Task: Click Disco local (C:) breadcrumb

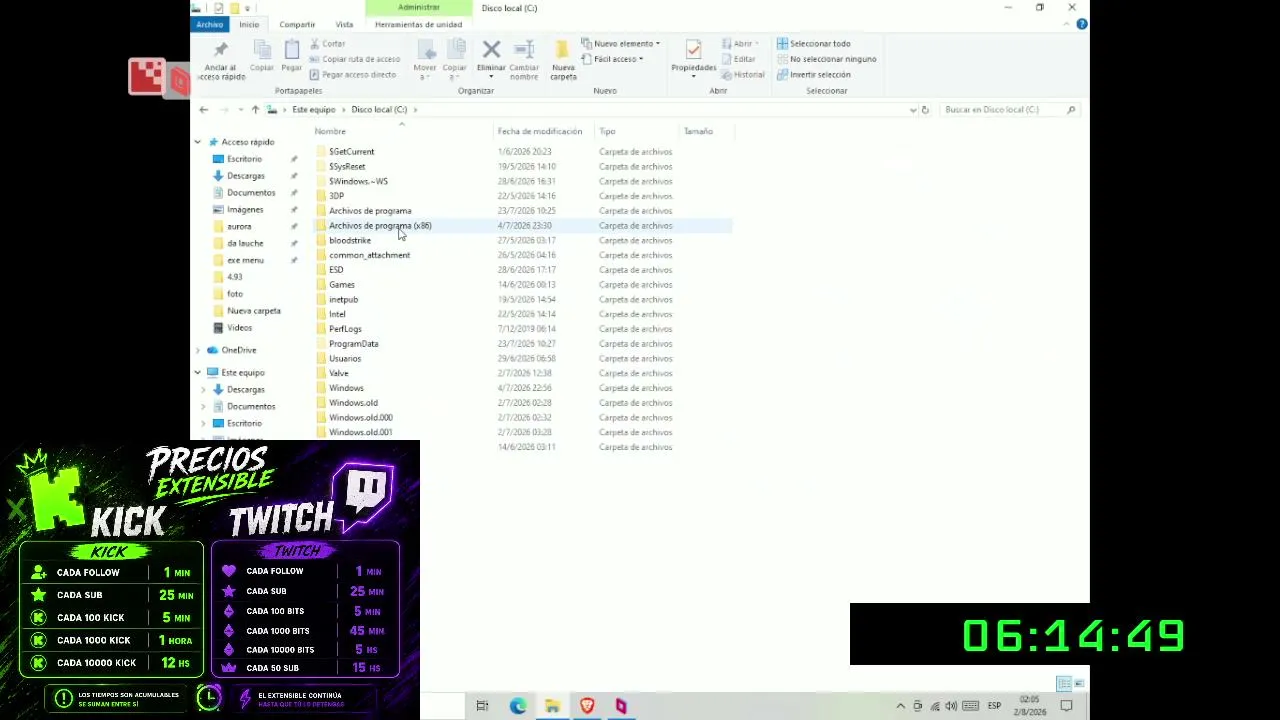Action: point(379,110)
